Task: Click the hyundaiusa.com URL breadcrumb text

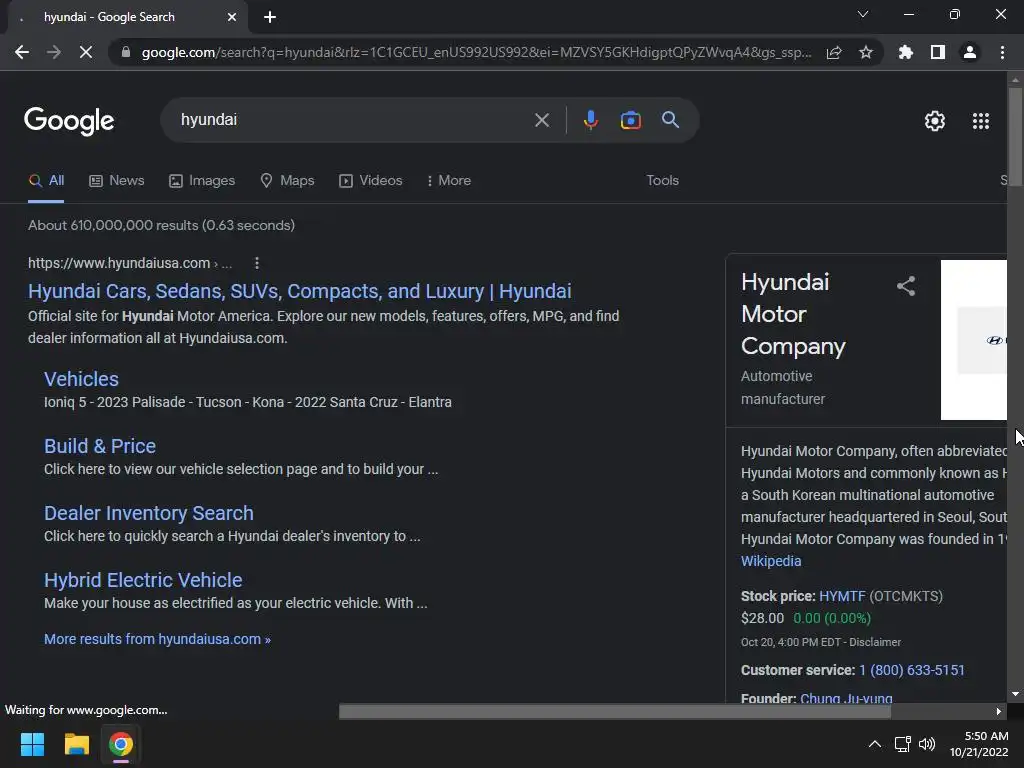Action: [x=130, y=263]
